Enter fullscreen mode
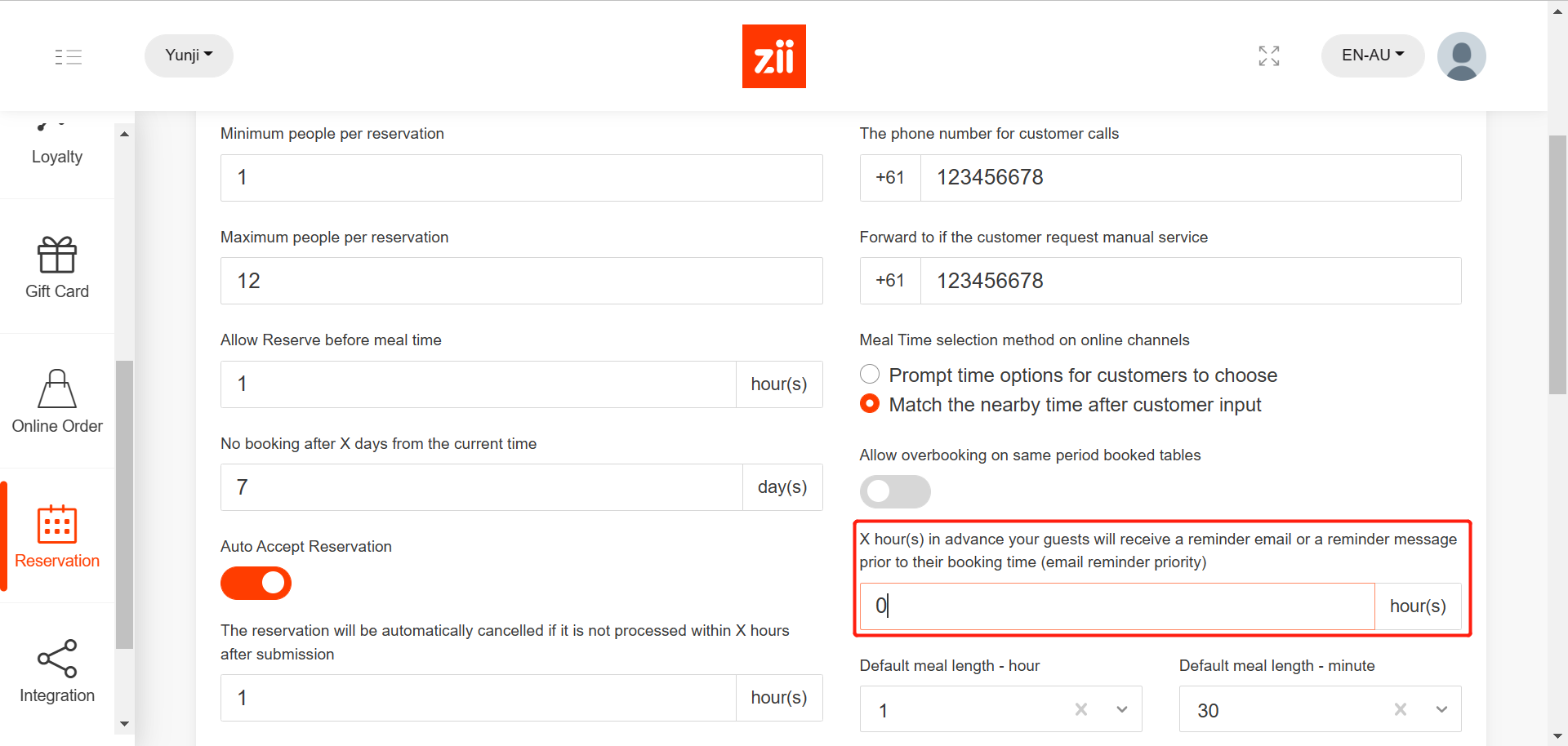 coord(1268,56)
